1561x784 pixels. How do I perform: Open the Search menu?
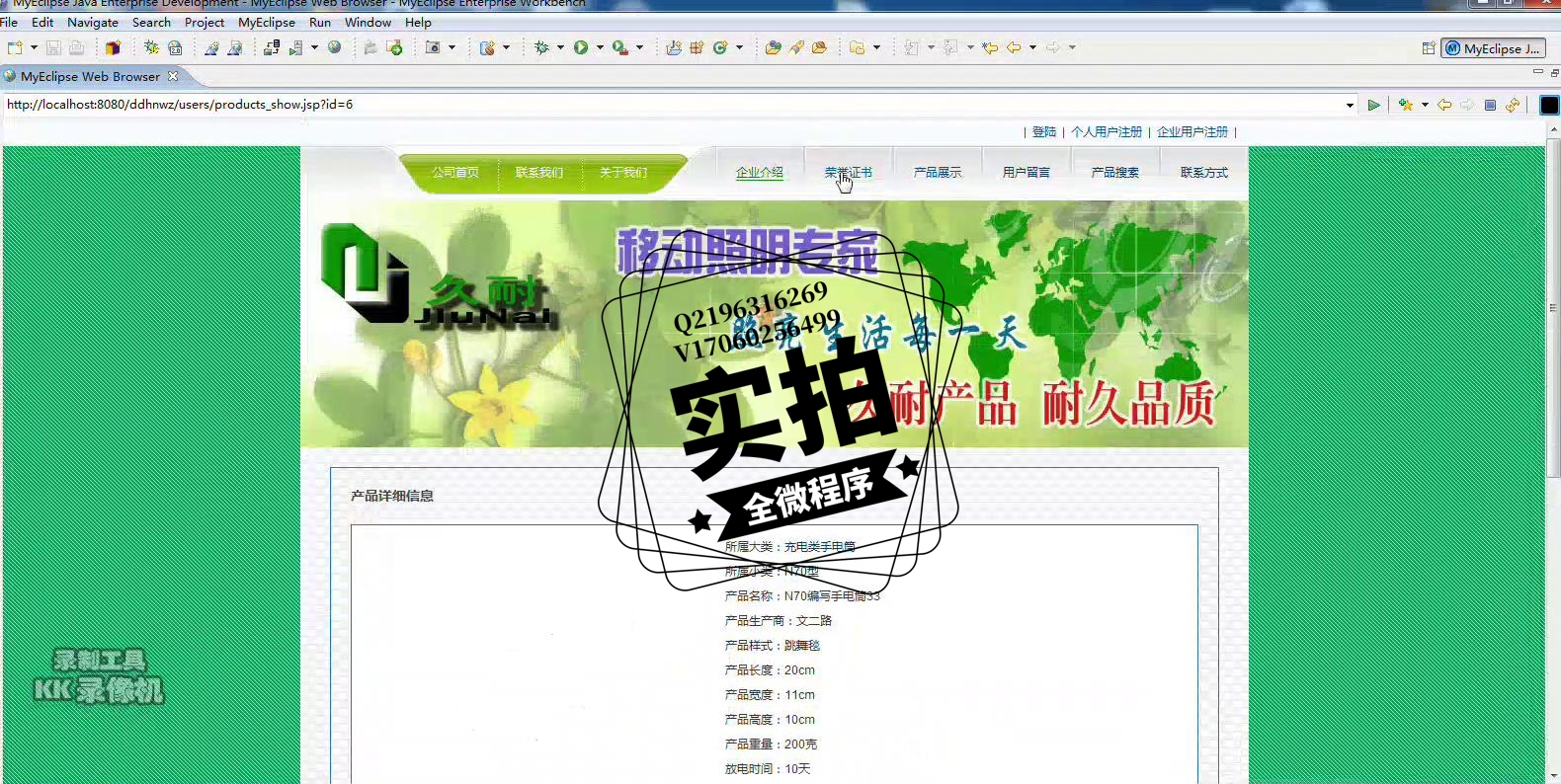coord(151,22)
